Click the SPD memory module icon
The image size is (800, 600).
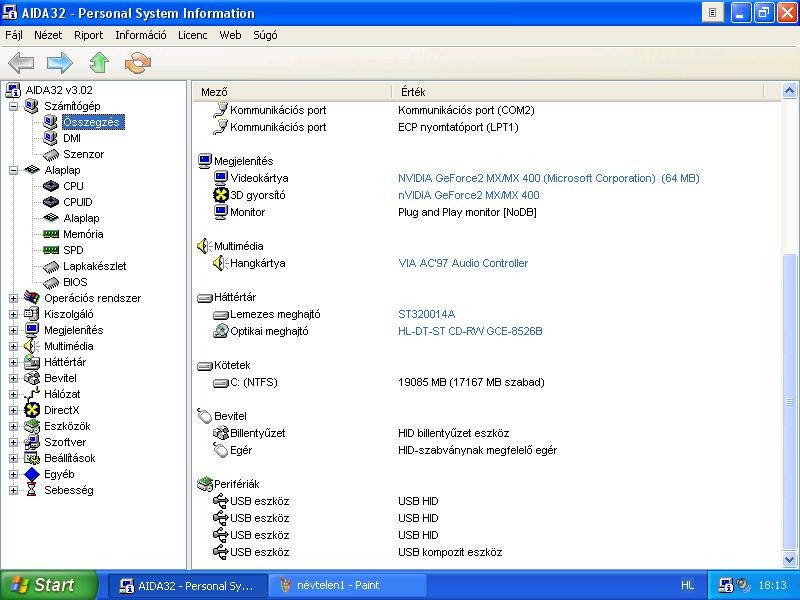click(51, 250)
